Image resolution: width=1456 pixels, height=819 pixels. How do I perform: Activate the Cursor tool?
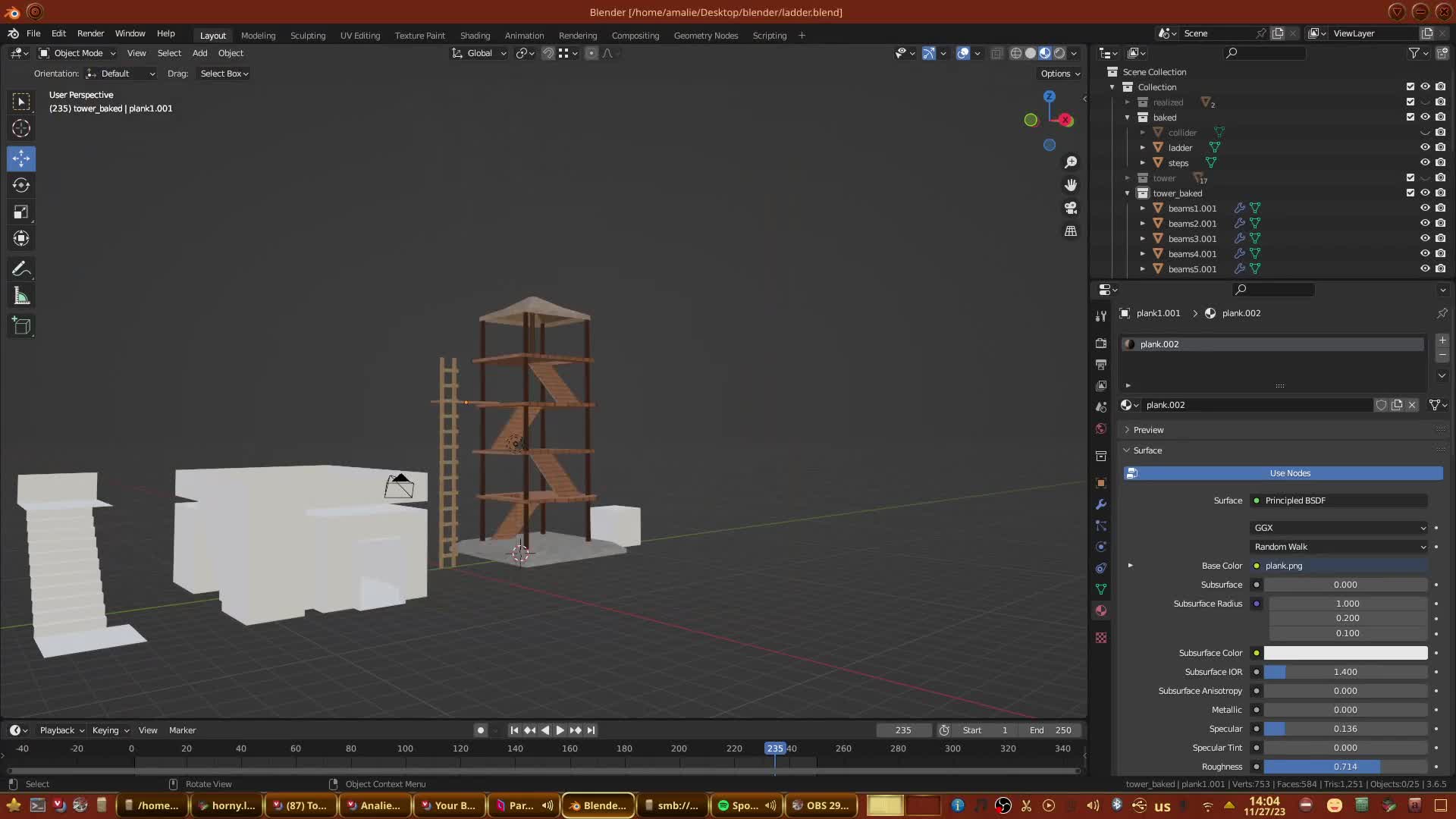pos(21,128)
